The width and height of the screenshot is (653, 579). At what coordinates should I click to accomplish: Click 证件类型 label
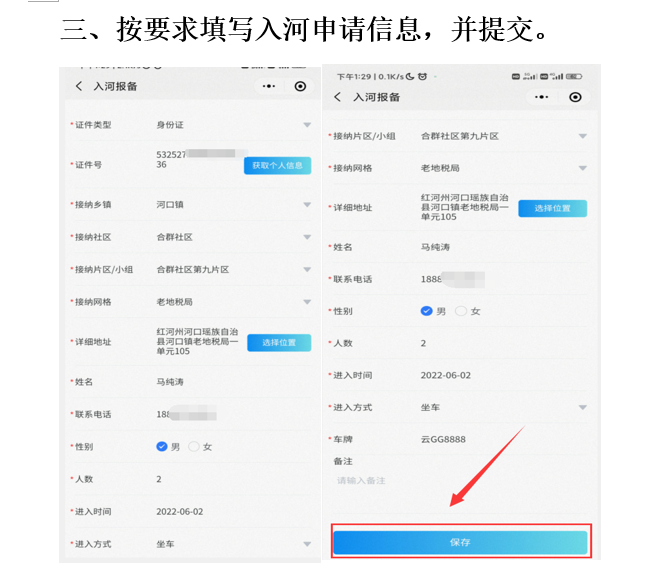[x=93, y=125]
